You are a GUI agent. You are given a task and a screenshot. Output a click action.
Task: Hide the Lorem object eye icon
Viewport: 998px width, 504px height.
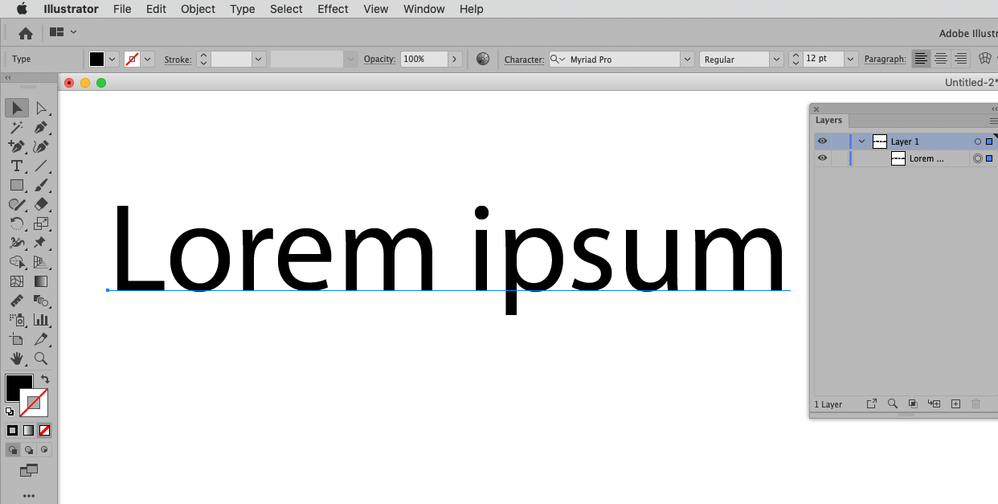(822, 158)
